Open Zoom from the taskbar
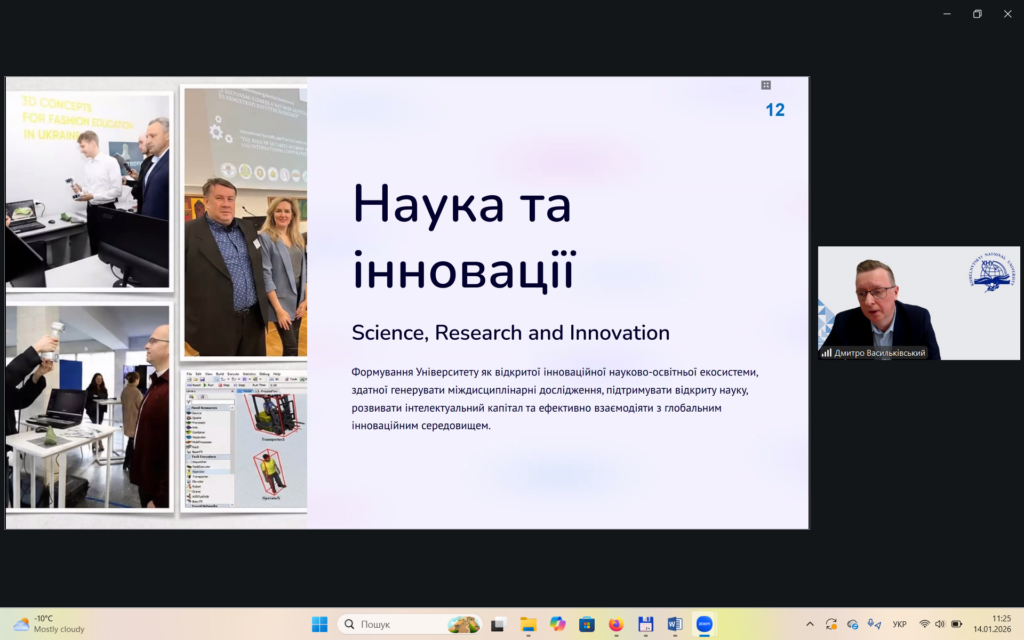The image size is (1024, 640). tap(705, 624)
